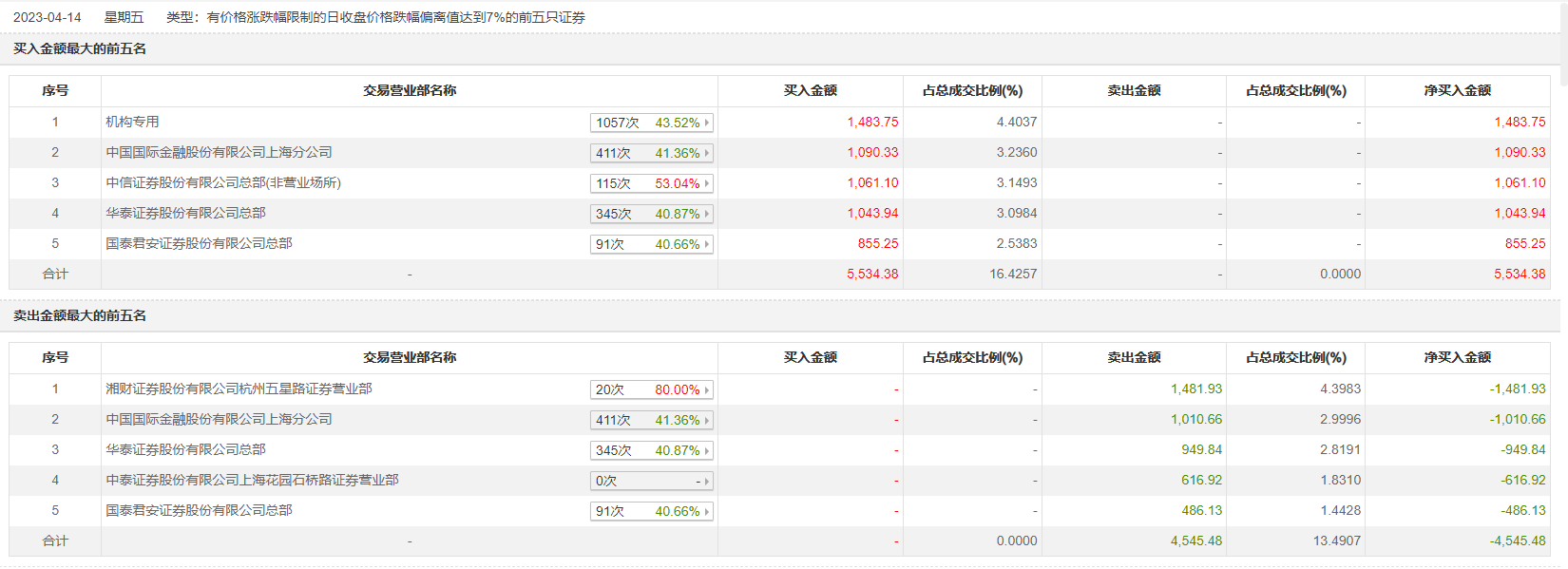Open the 115次 53.04% stats dropdown arrow

click(706, 184)
